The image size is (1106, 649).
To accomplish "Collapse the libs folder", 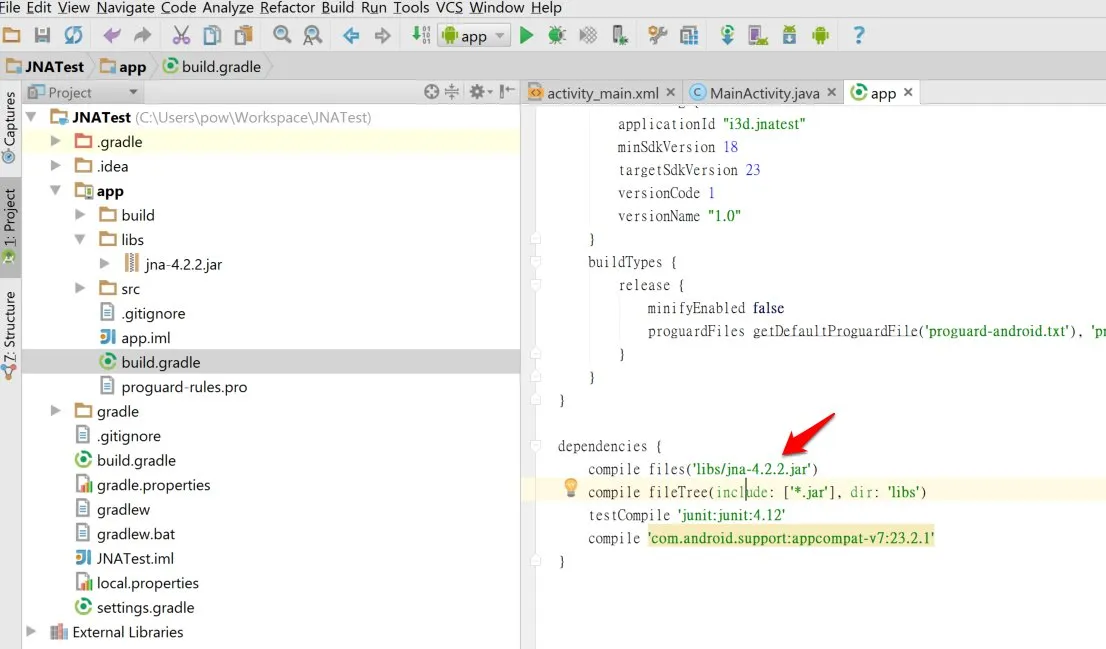I will click(80, 239).
